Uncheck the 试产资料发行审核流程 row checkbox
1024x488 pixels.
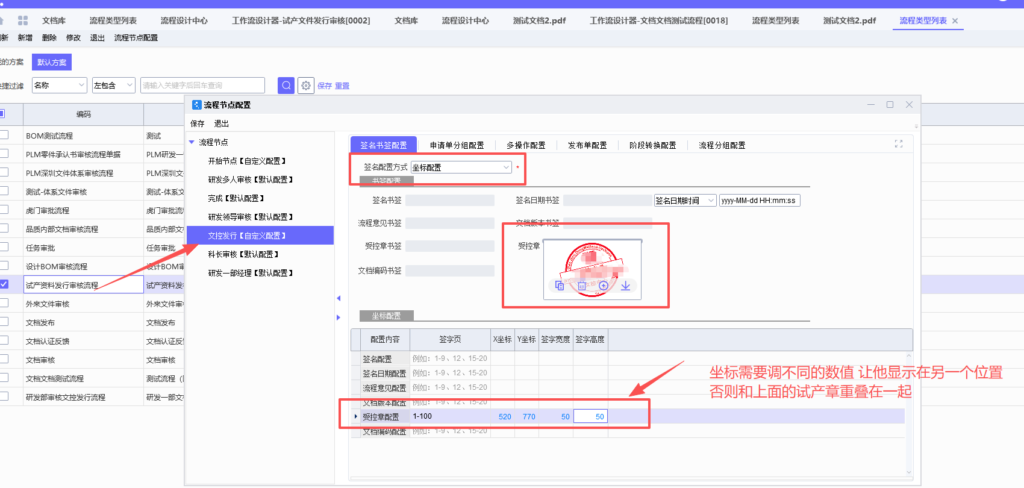[4, 285]
